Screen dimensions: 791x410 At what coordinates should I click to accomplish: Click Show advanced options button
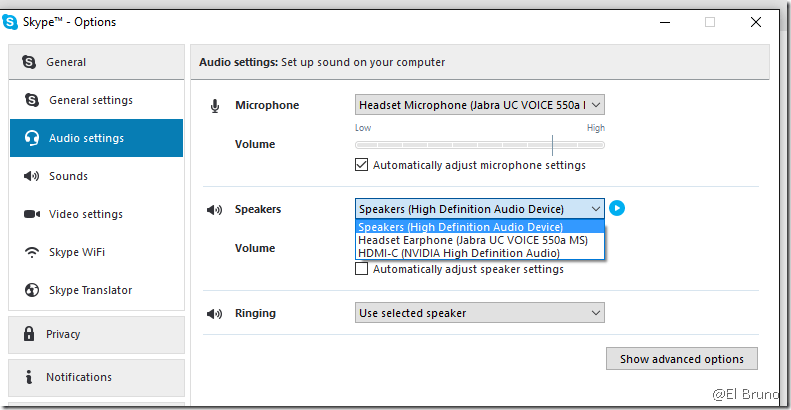(x=681, y=359)
